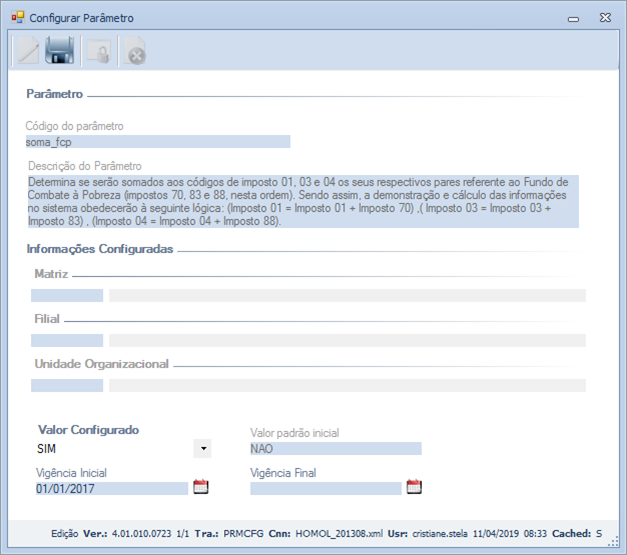Click the Vigência Inicial date field 01/01/2017
The height and width of the screenshot is (555, 627).
(112, 489)
